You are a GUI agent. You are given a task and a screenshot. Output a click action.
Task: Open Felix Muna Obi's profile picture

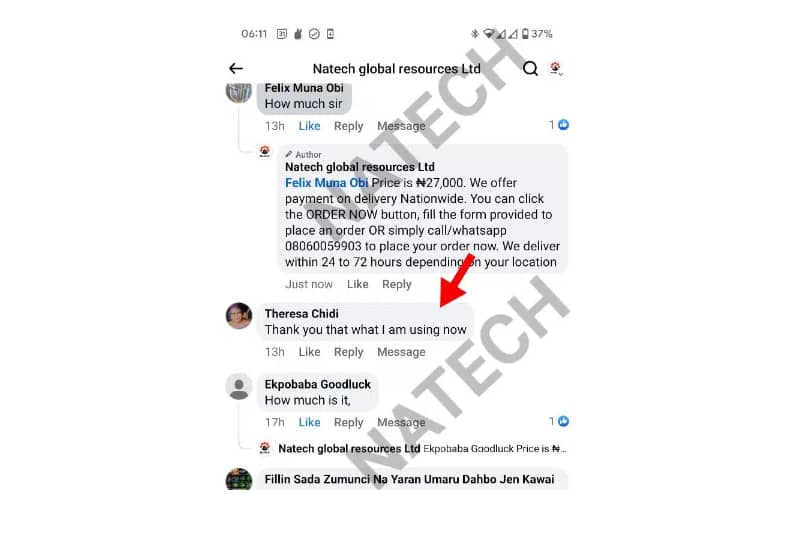pyautogui.click(x=239, y=92)
